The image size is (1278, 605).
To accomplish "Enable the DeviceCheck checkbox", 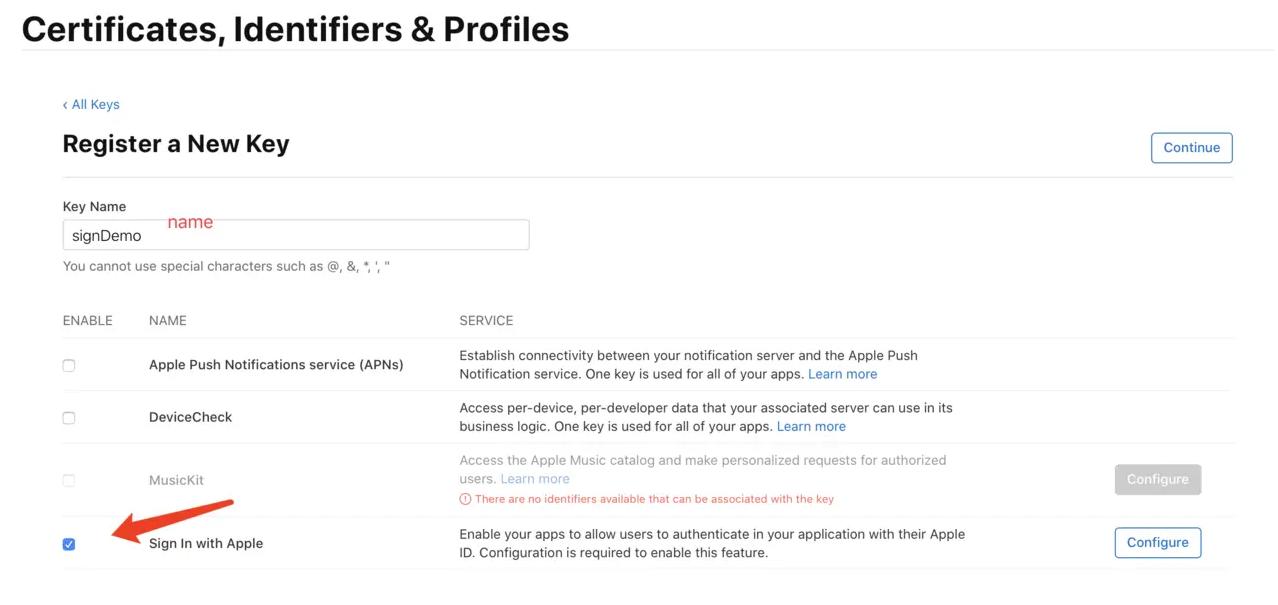I will 68,417.
